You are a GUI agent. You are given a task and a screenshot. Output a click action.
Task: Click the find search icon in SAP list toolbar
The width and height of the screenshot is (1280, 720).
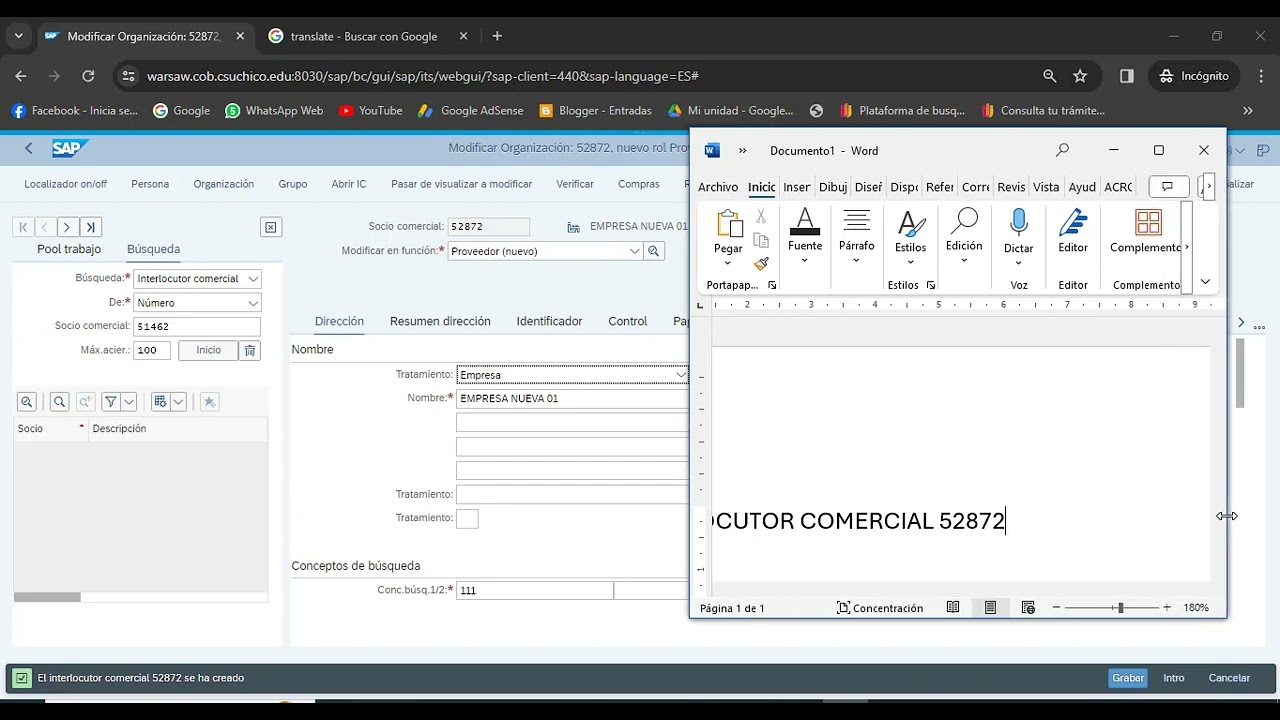pyautogui.click(x=59, y=401)
